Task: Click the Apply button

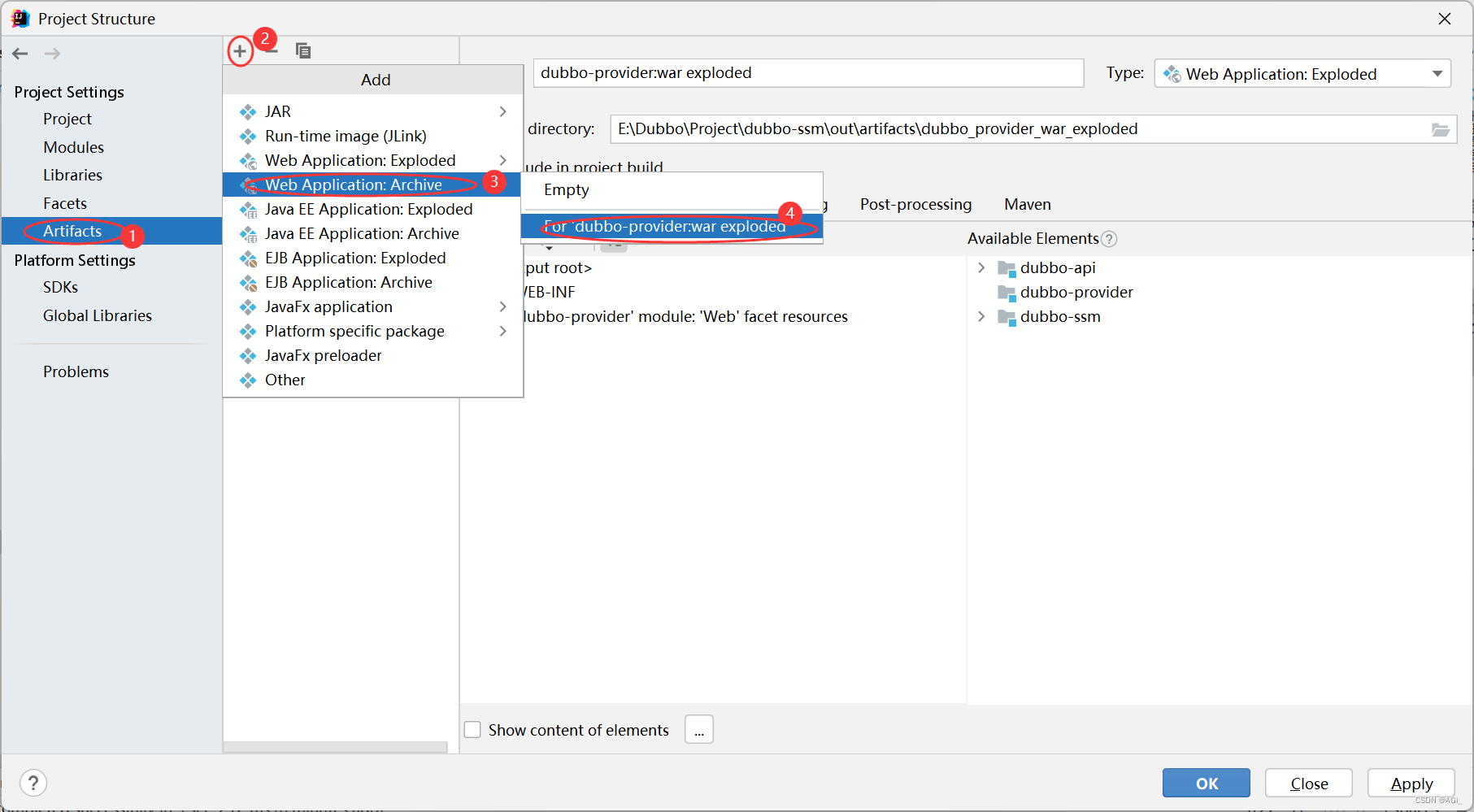Action: (x=1411, y=783)
